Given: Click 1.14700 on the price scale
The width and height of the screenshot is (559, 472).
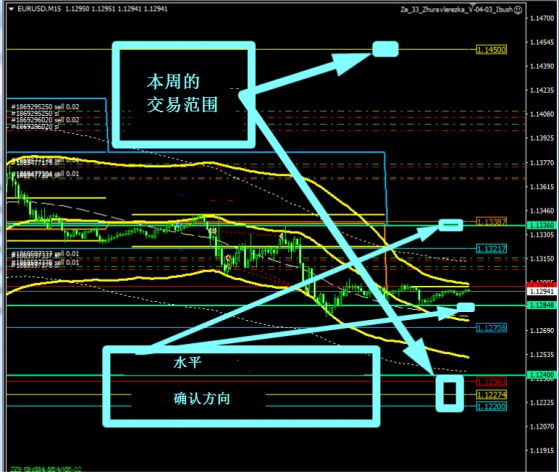Looking at the screenshot, I should pos(542,18).
